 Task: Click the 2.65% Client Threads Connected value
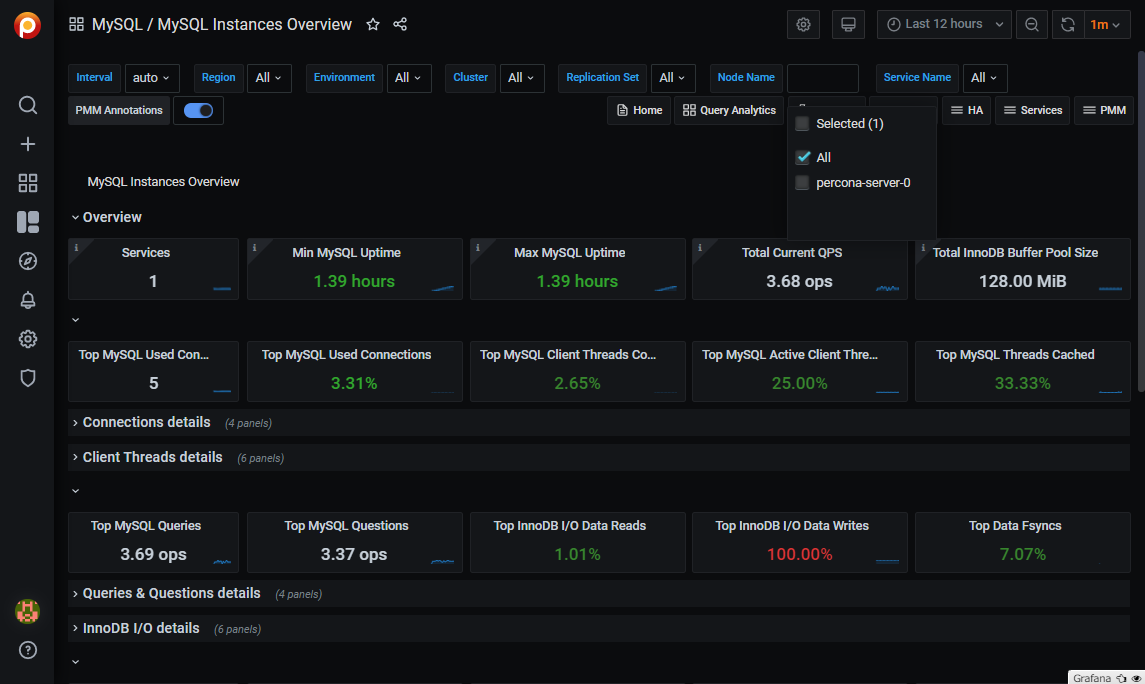pos(577,383)
